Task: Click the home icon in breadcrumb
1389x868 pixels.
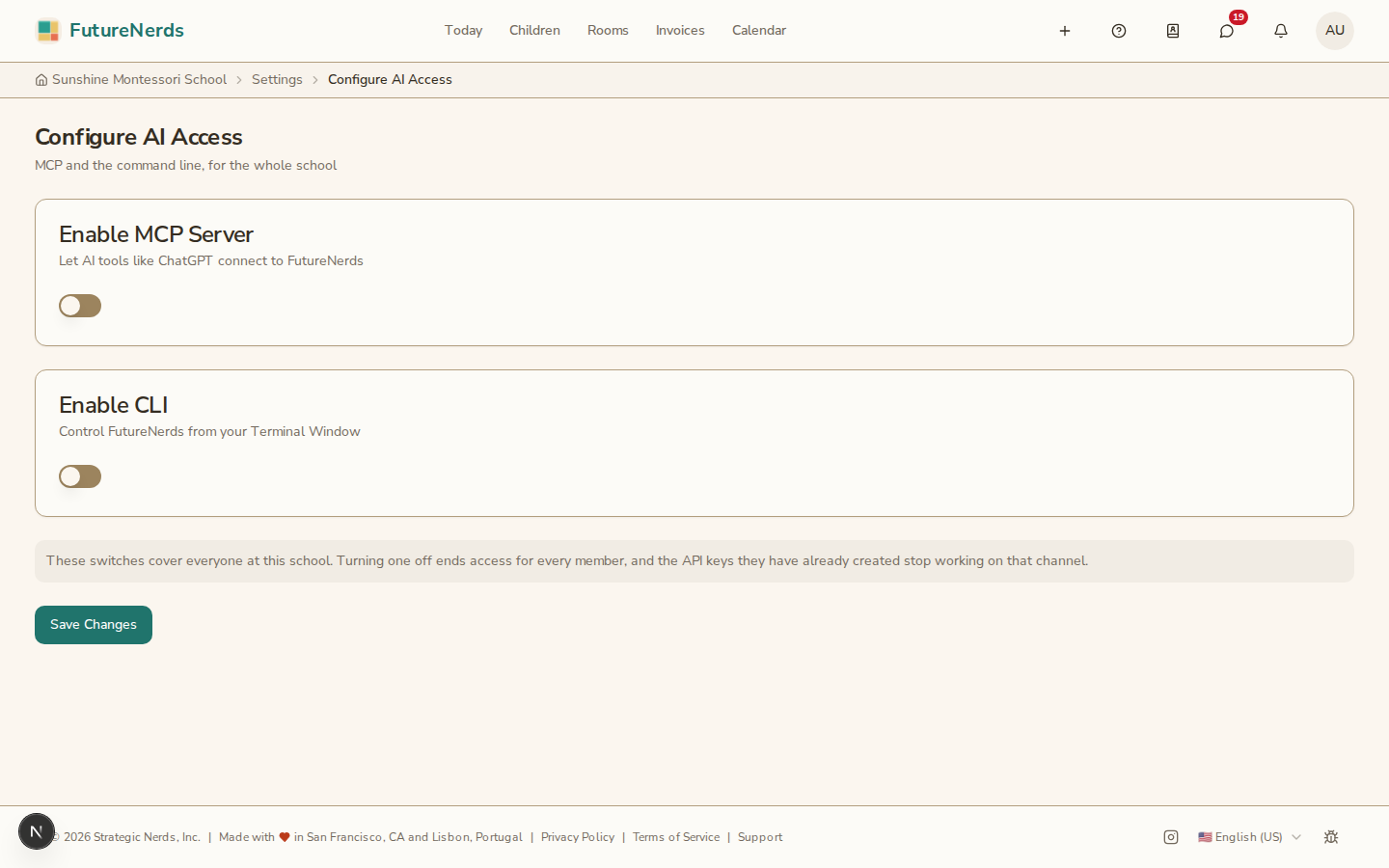Action: [41, 80]
